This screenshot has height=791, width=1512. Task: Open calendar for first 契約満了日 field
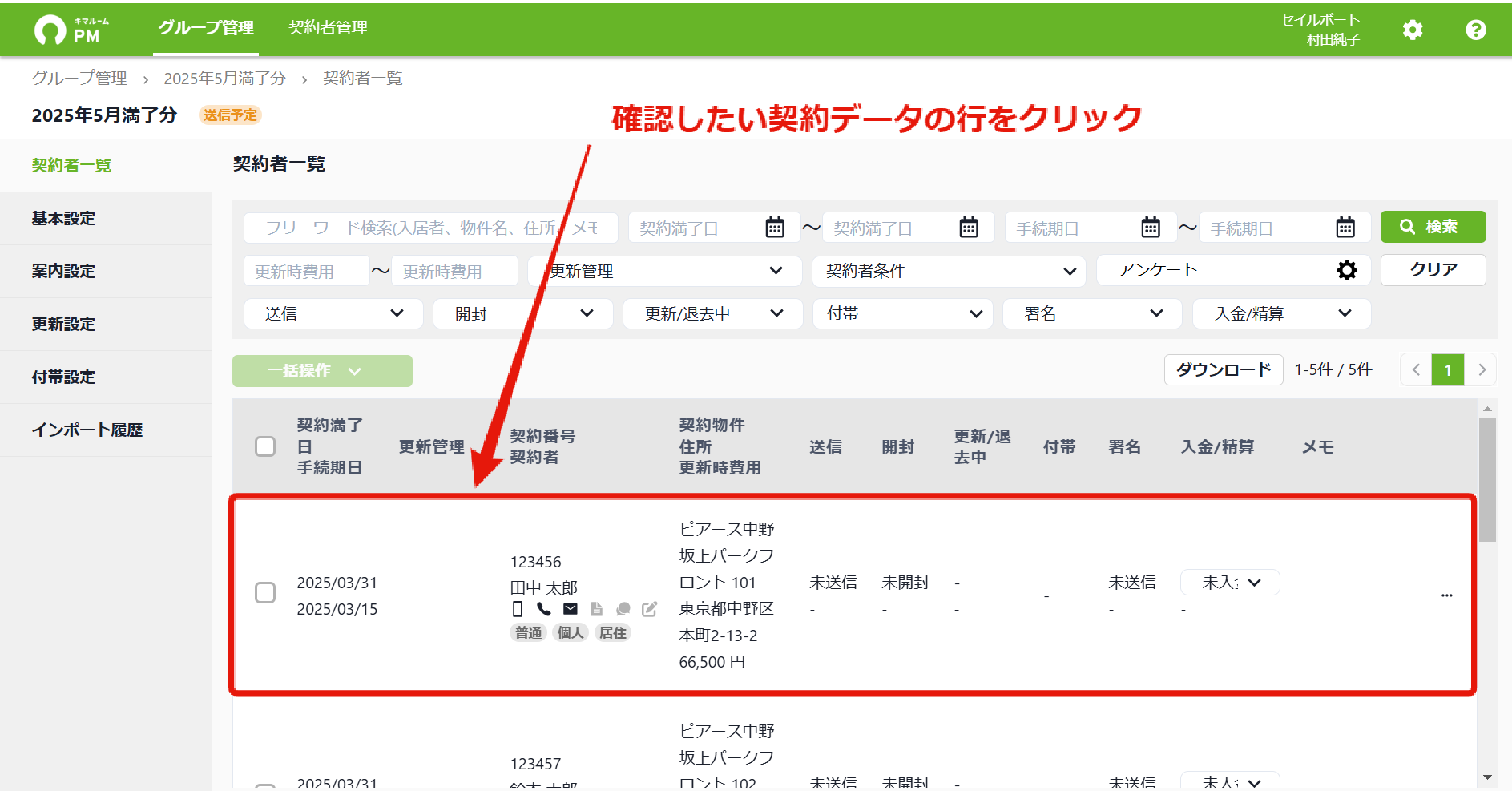[775, 228]
